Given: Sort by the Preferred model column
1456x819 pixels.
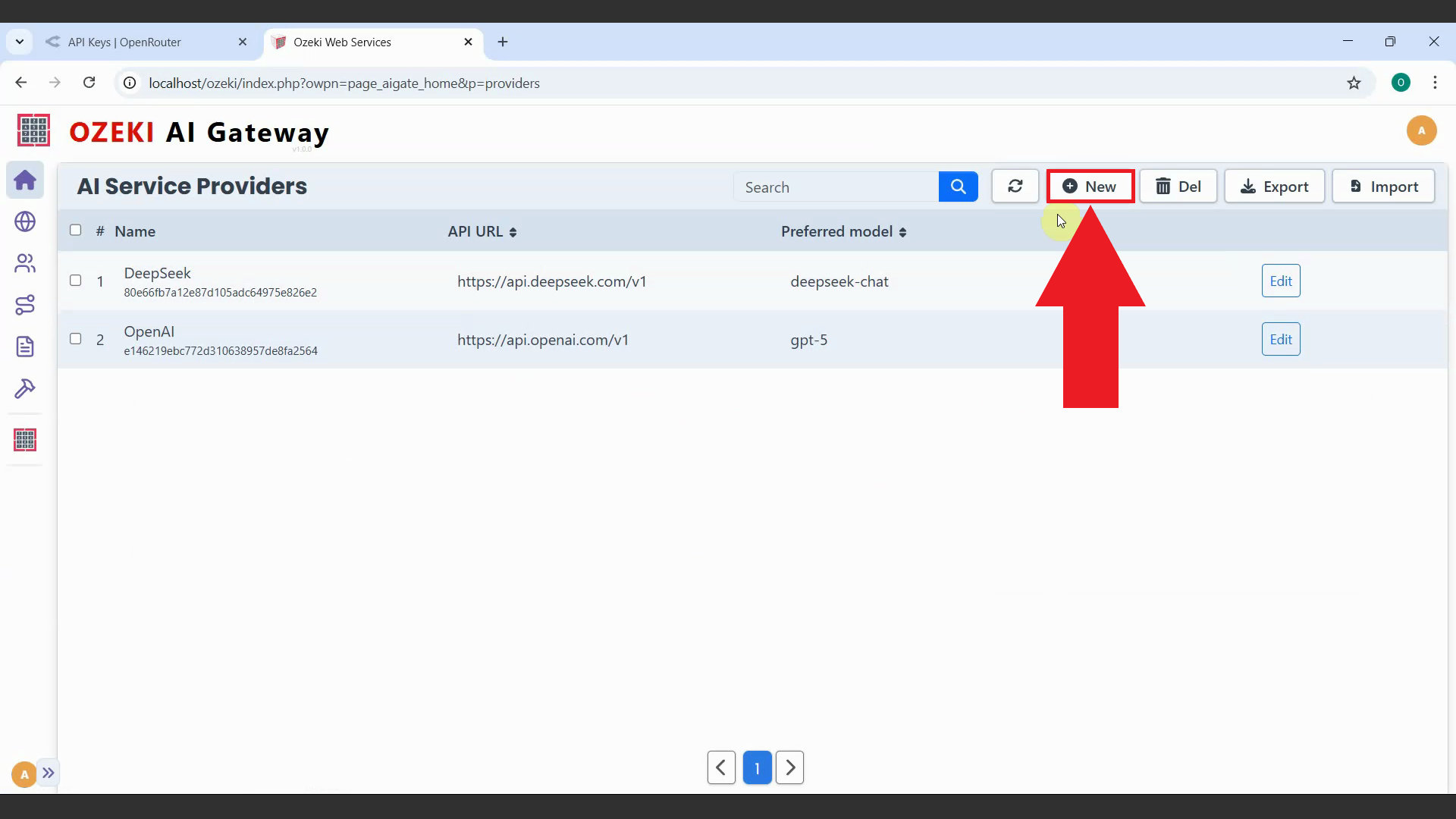Looking at the screenshot, I should point(902,231).
